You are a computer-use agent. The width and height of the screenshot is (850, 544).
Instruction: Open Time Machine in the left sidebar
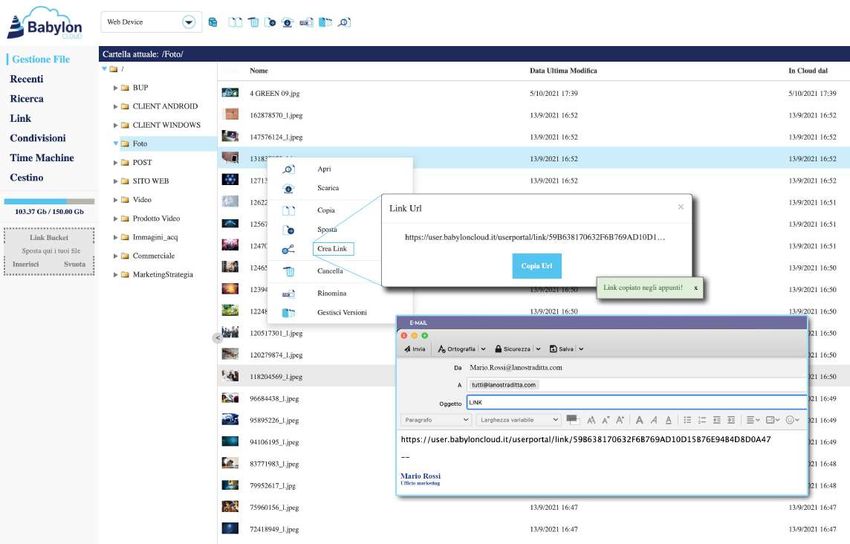tap(41, 158)
